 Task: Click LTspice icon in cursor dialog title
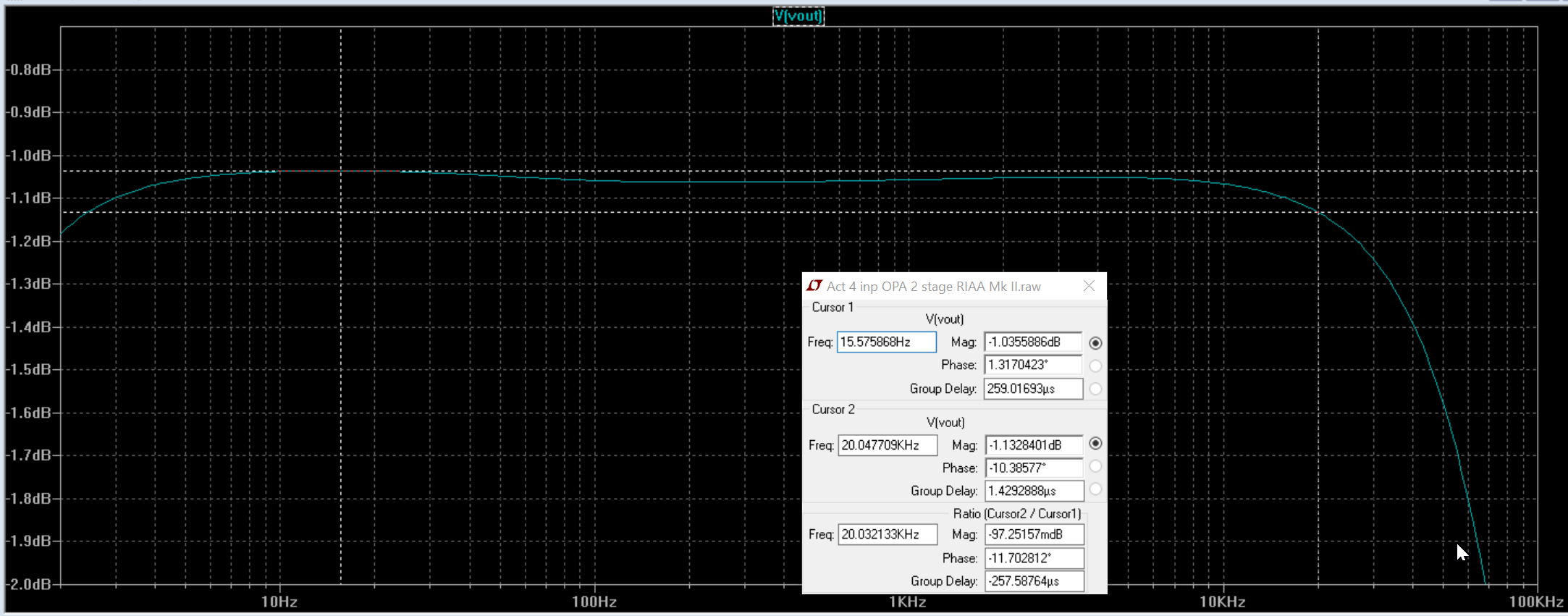click(x=814, y=286)
